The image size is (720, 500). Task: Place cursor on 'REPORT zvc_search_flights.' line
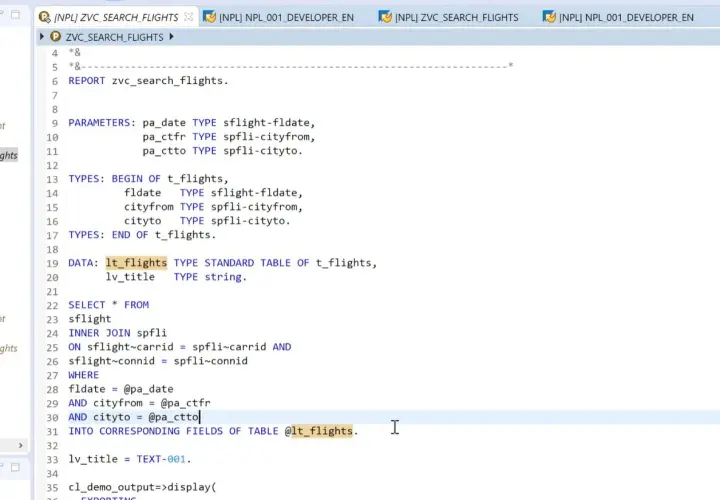tap(148, 81)
